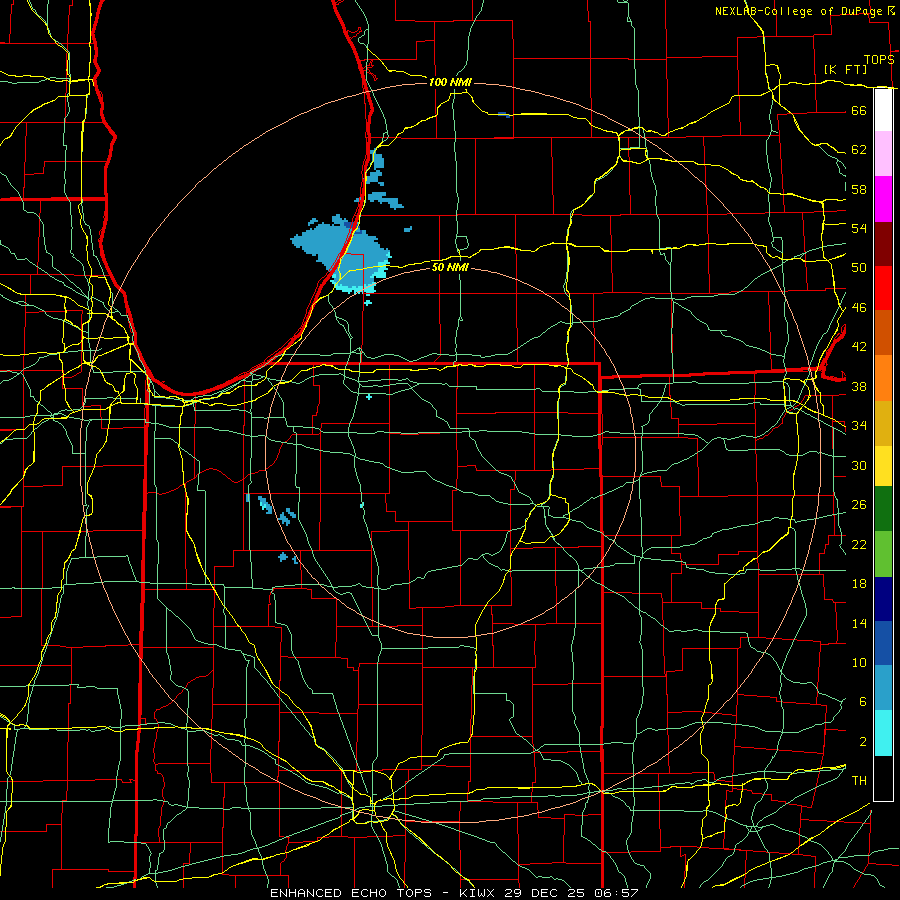This screenshot has height=900, width=900.
Task: Click the black TH legend swatch
Action: (883, 778)
